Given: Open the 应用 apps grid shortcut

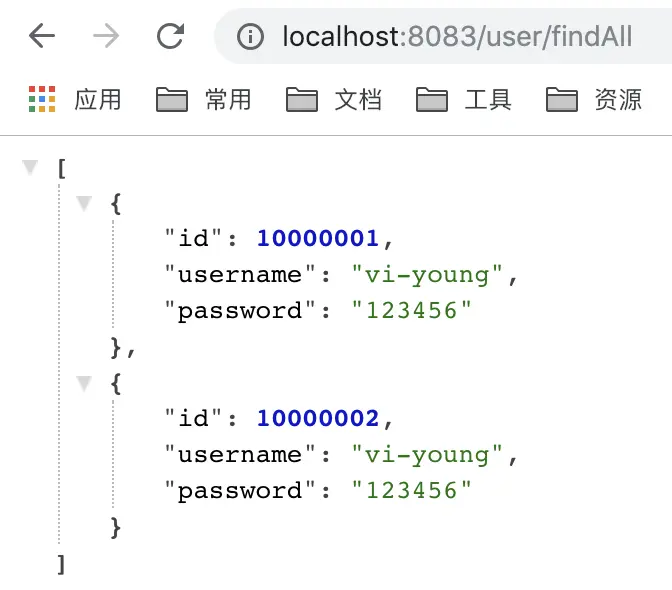Looking at the screenshot, I should [75, 99].
